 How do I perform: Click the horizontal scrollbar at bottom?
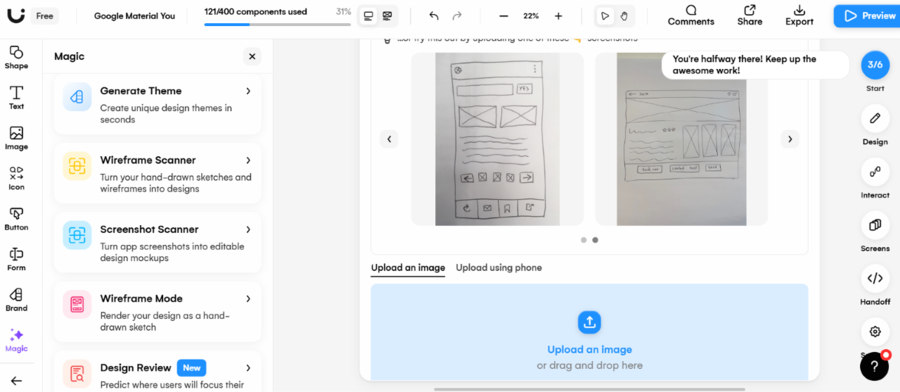(589, 389)
